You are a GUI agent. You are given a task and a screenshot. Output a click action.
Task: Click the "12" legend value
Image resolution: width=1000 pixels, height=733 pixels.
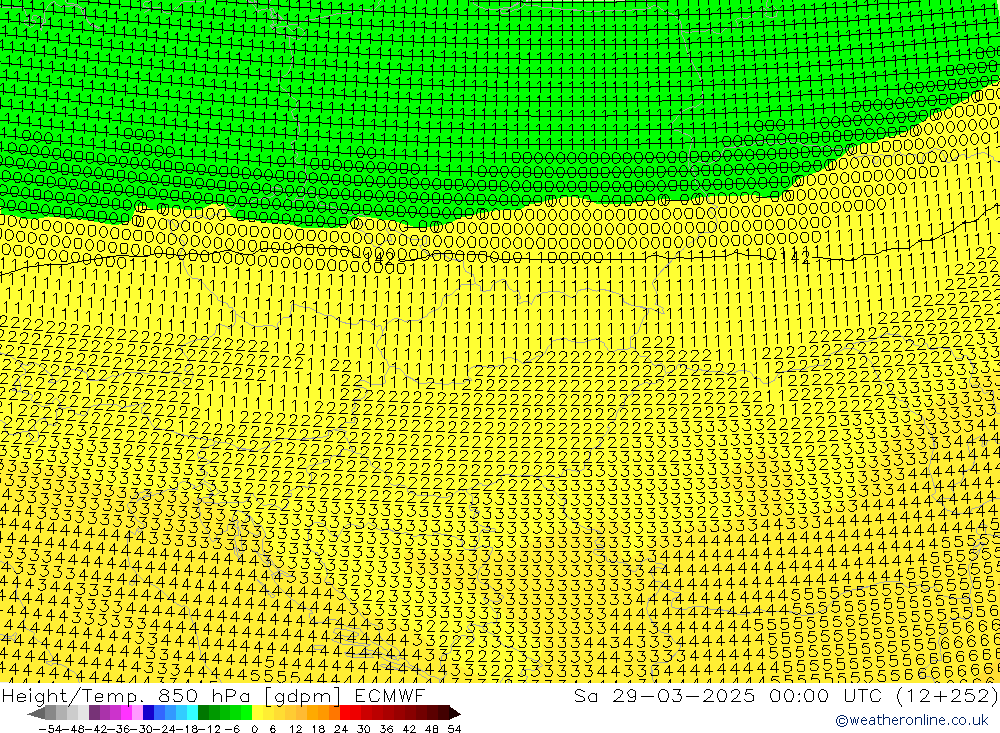(296, 729)
